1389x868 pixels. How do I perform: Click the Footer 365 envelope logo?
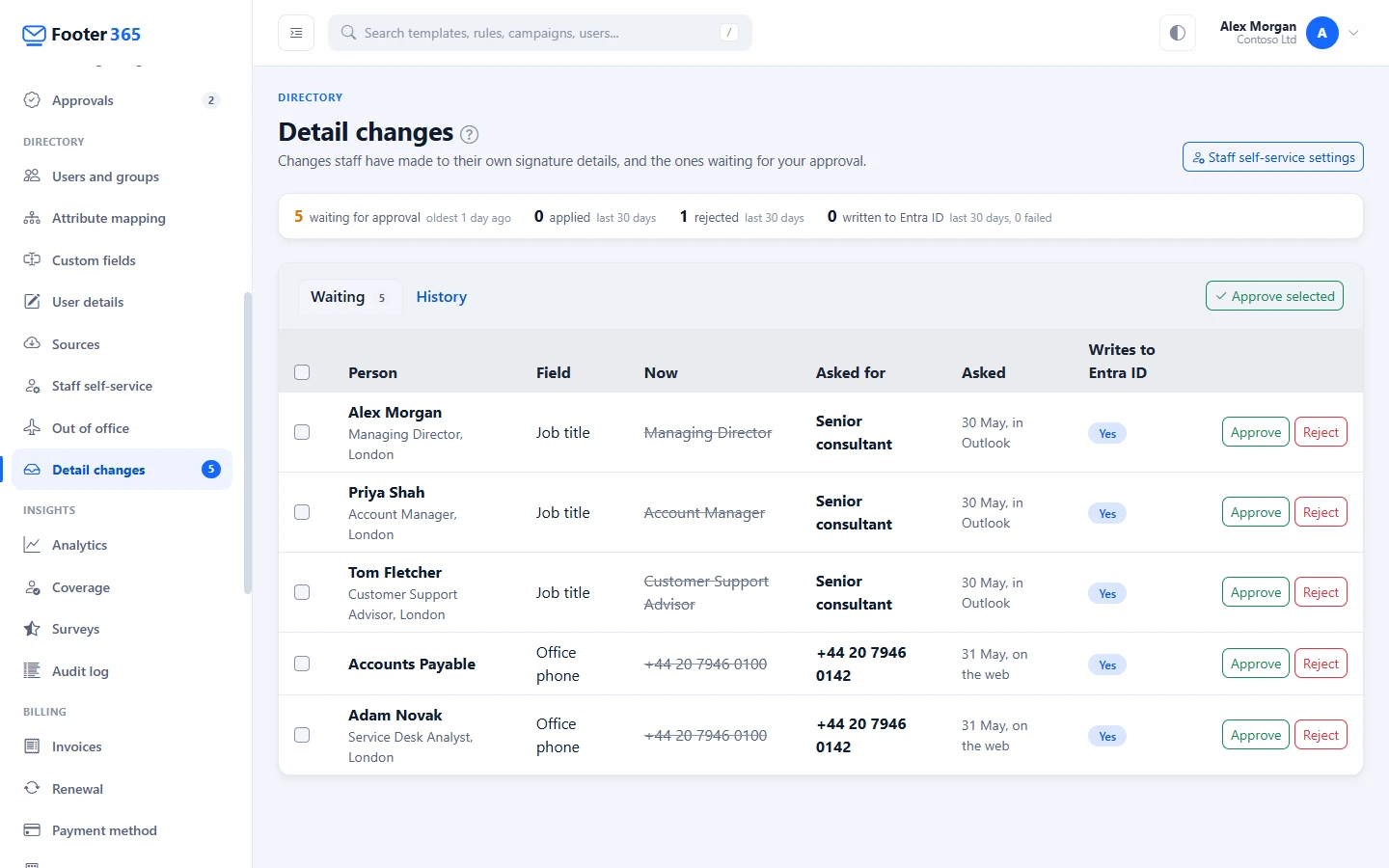click(x=34, y=36)
